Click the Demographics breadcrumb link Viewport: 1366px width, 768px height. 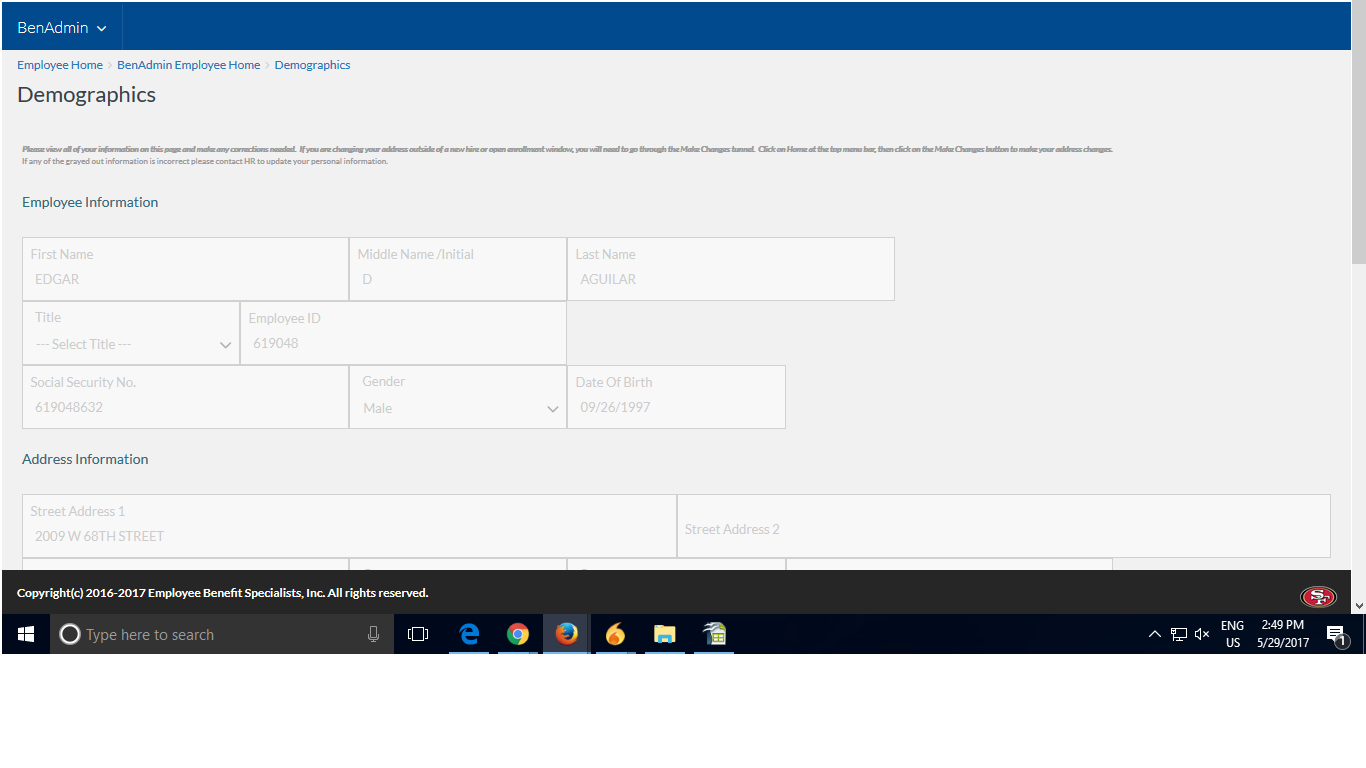click(312, 65)
